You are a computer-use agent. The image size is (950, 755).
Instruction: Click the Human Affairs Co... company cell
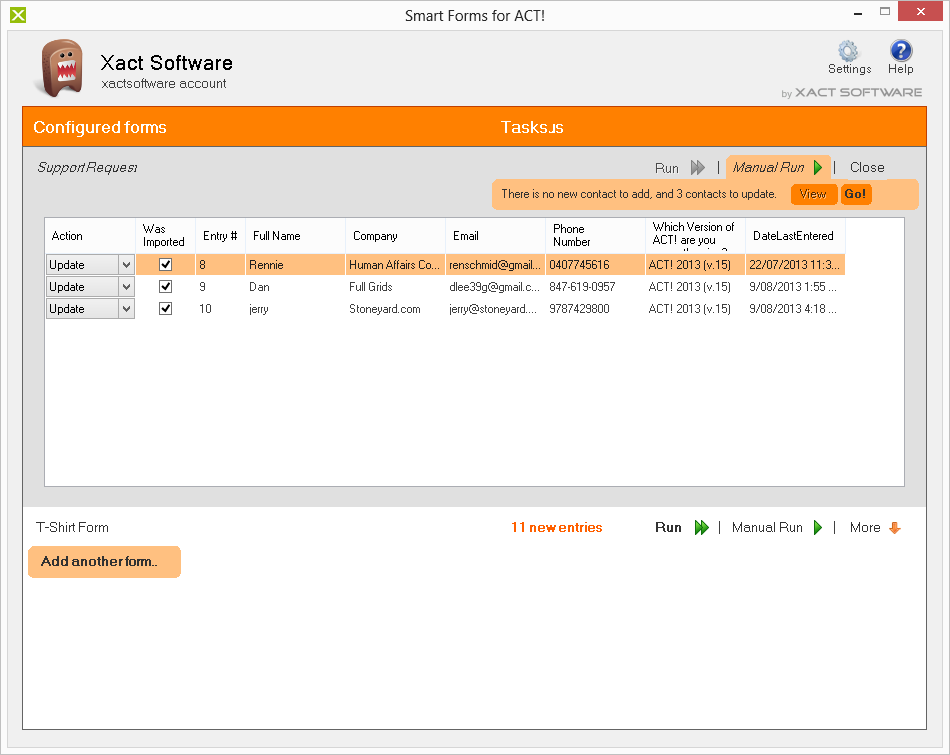click(396, 265)
